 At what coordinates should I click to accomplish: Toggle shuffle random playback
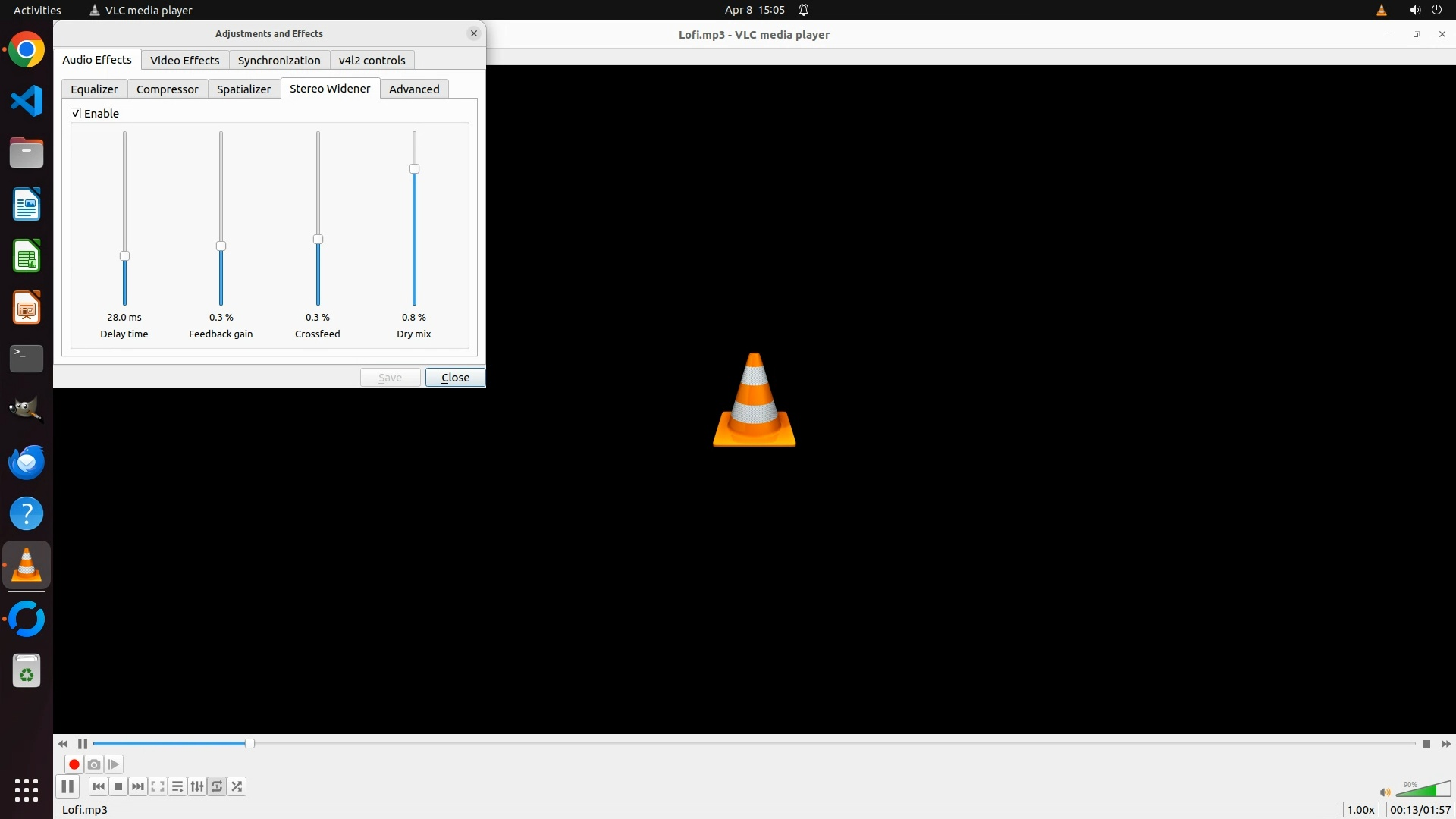(237, 786)
